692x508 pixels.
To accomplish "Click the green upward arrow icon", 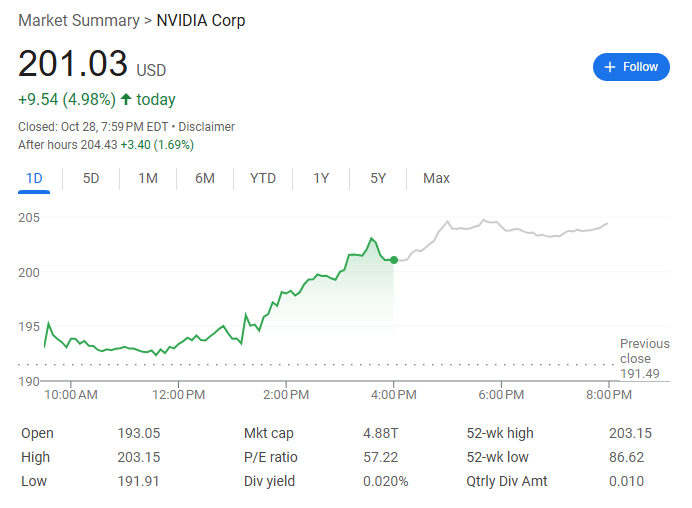I will tap(126, 99).
